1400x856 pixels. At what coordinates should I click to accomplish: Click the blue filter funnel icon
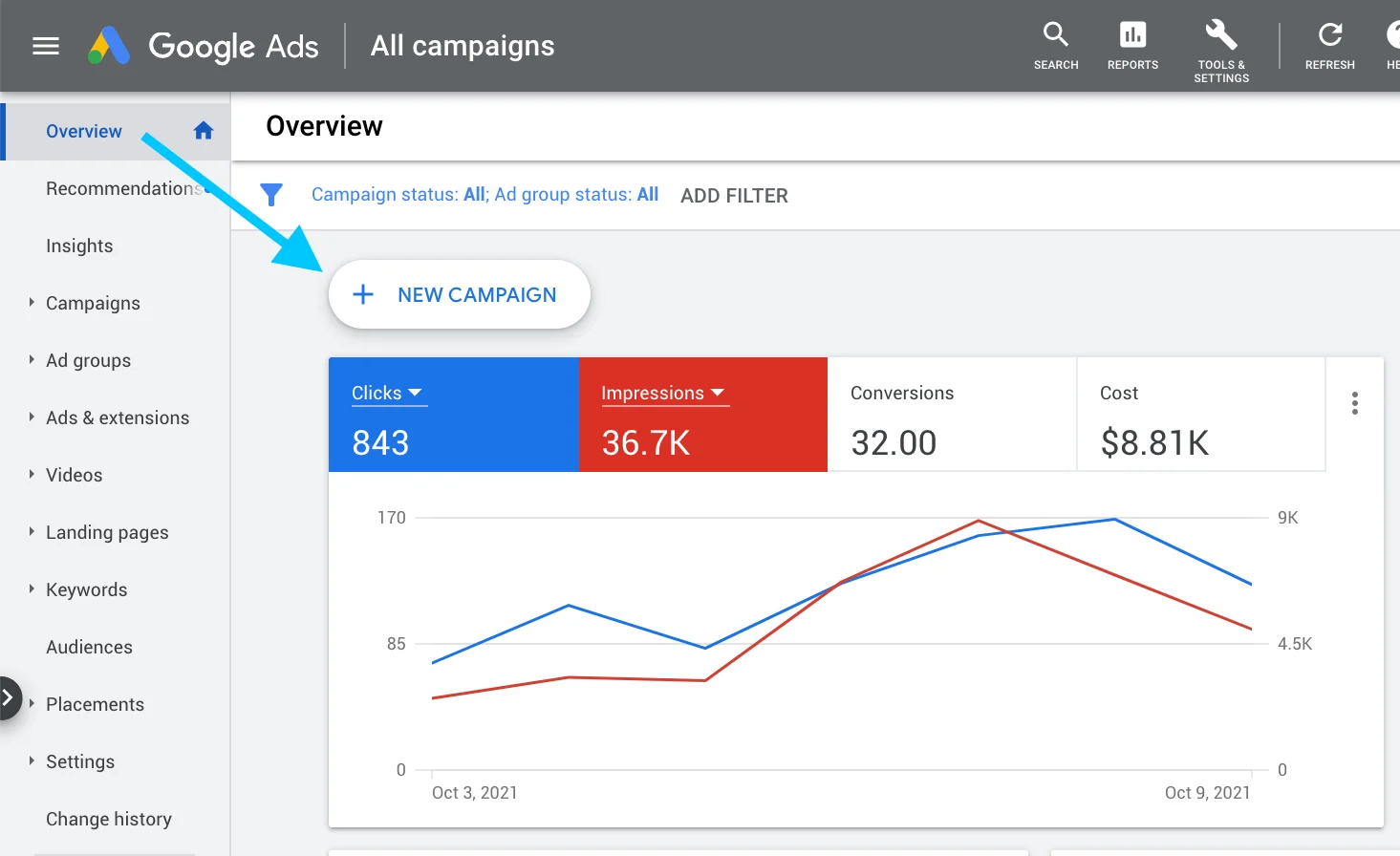(272, 193)
